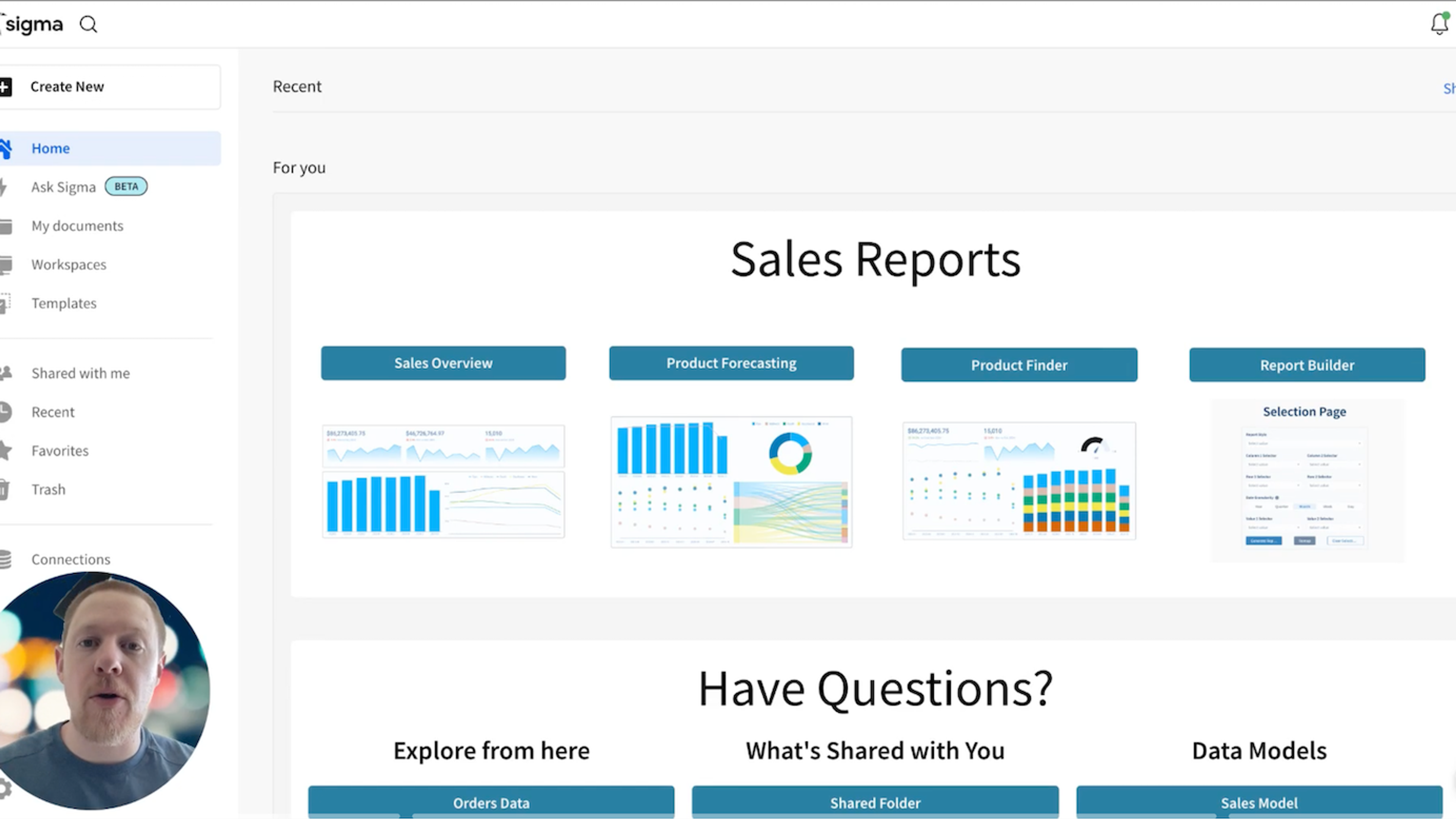Click the Workspaces icon
Screen dimensions: 1456x819
point(6,265)
